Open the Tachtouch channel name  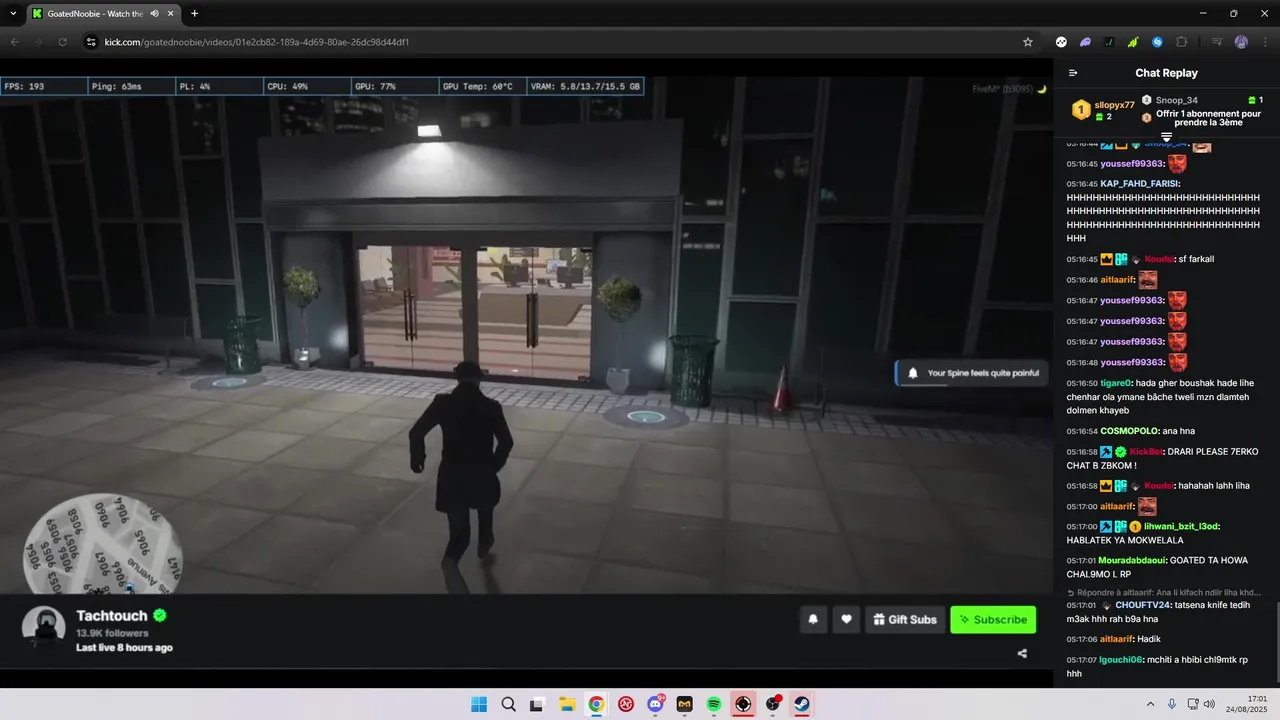coord(111,616)
